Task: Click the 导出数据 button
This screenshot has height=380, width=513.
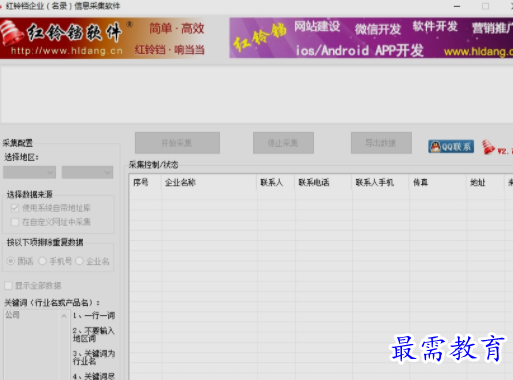Action: (381, 143)
